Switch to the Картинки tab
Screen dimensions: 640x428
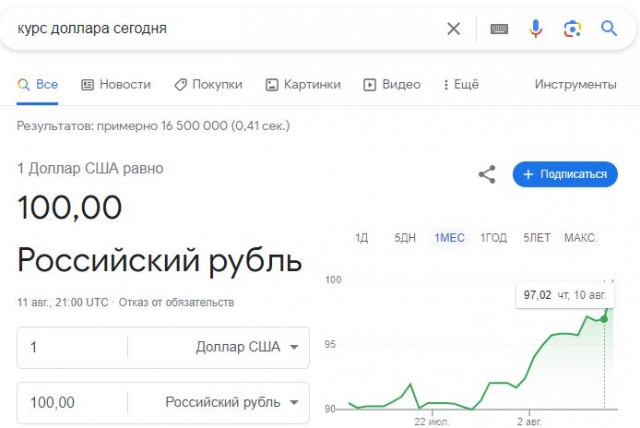[303, 84]
